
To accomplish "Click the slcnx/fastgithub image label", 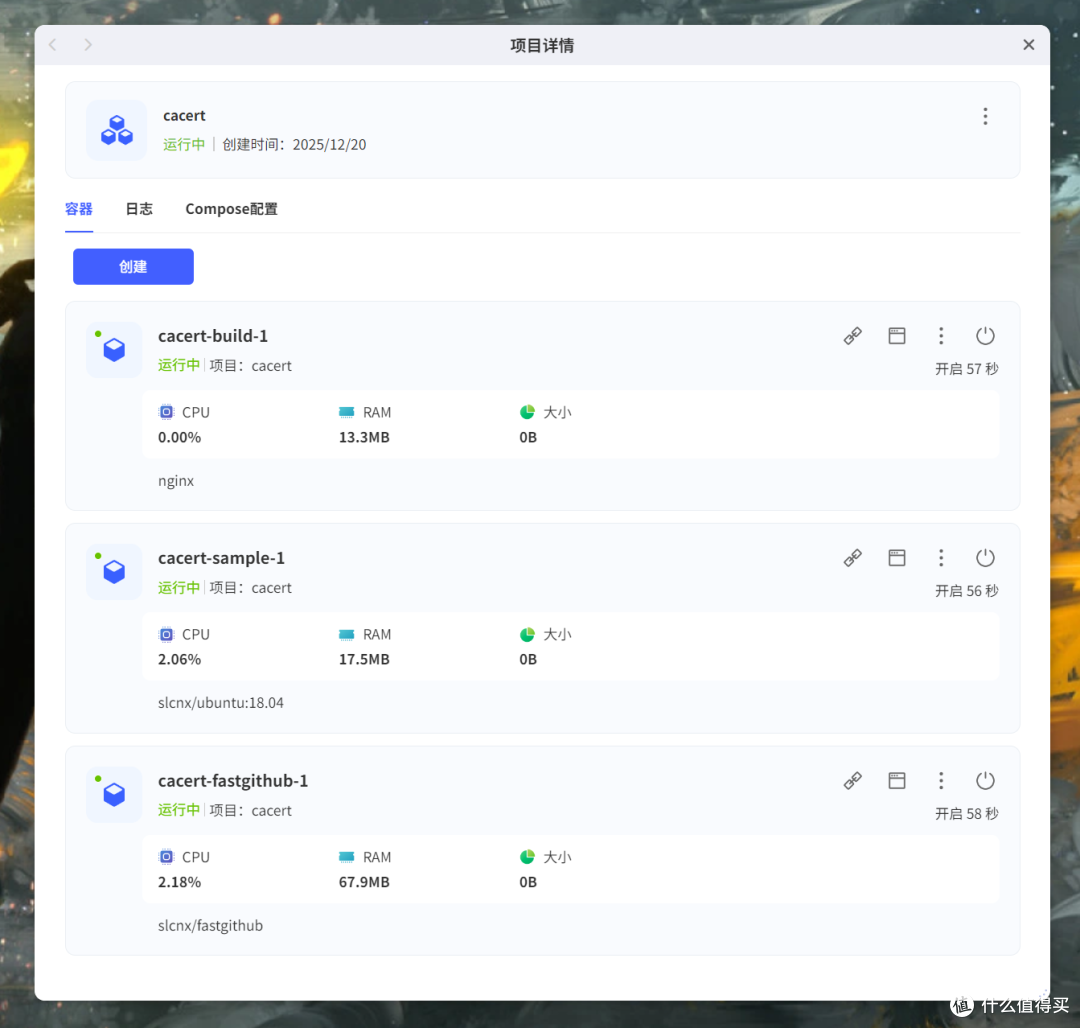I will click(x=210, y=925).
